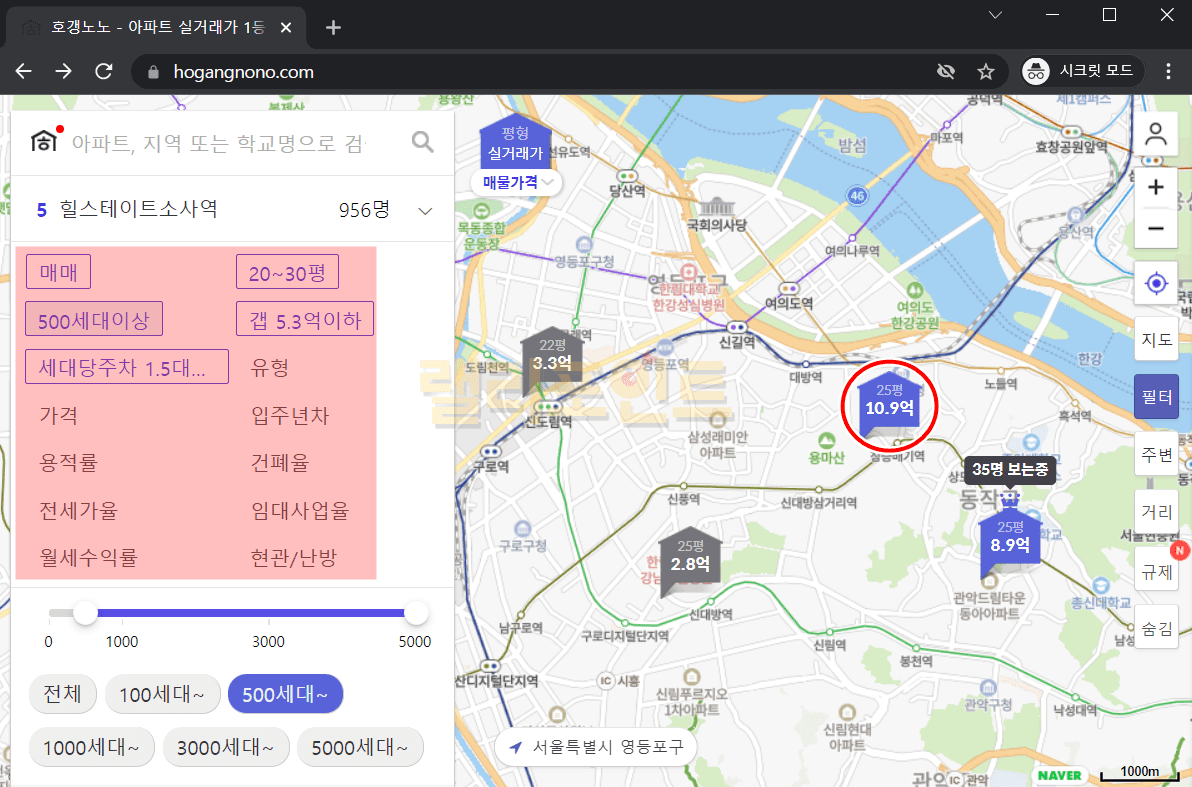Zoom in the map with plus button
Viewport: 1192px width, 787px height.
coord(1156,187)
